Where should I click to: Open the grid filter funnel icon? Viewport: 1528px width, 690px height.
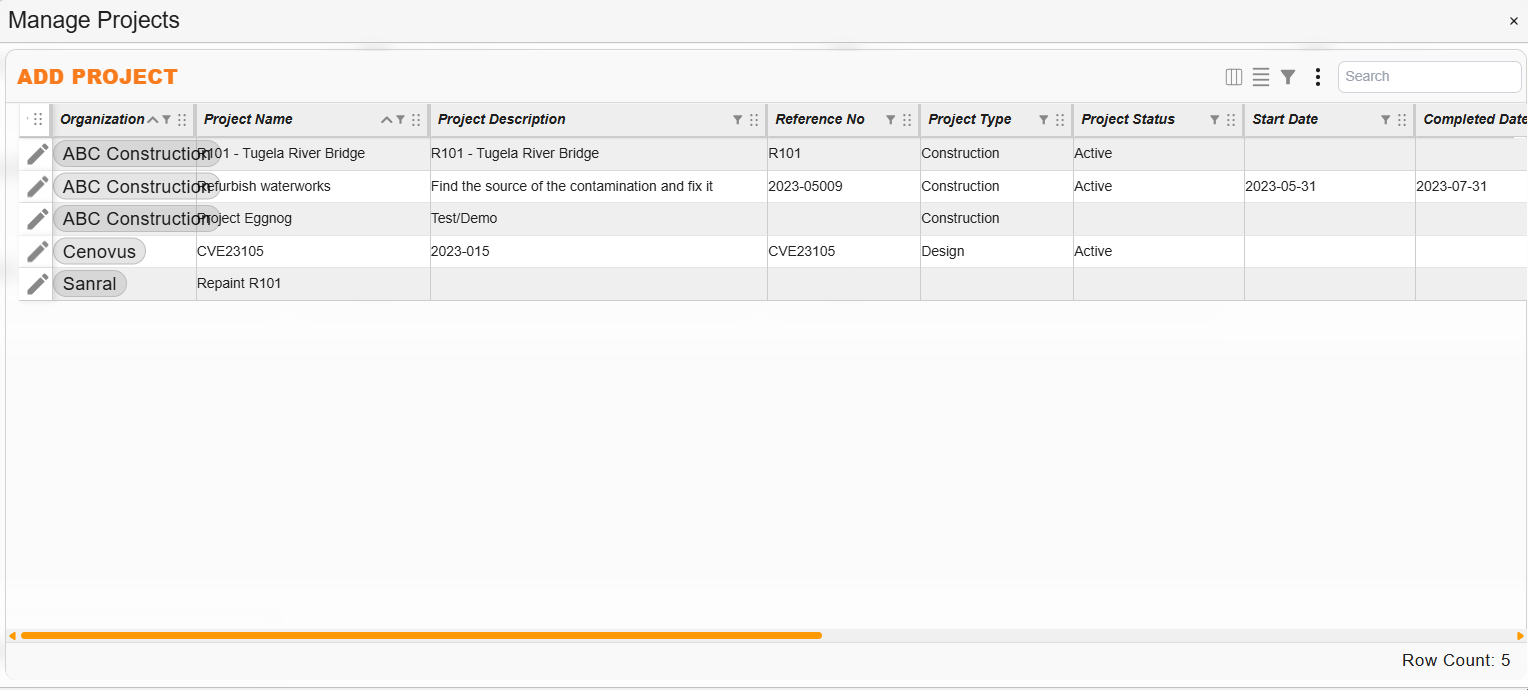1287,76
